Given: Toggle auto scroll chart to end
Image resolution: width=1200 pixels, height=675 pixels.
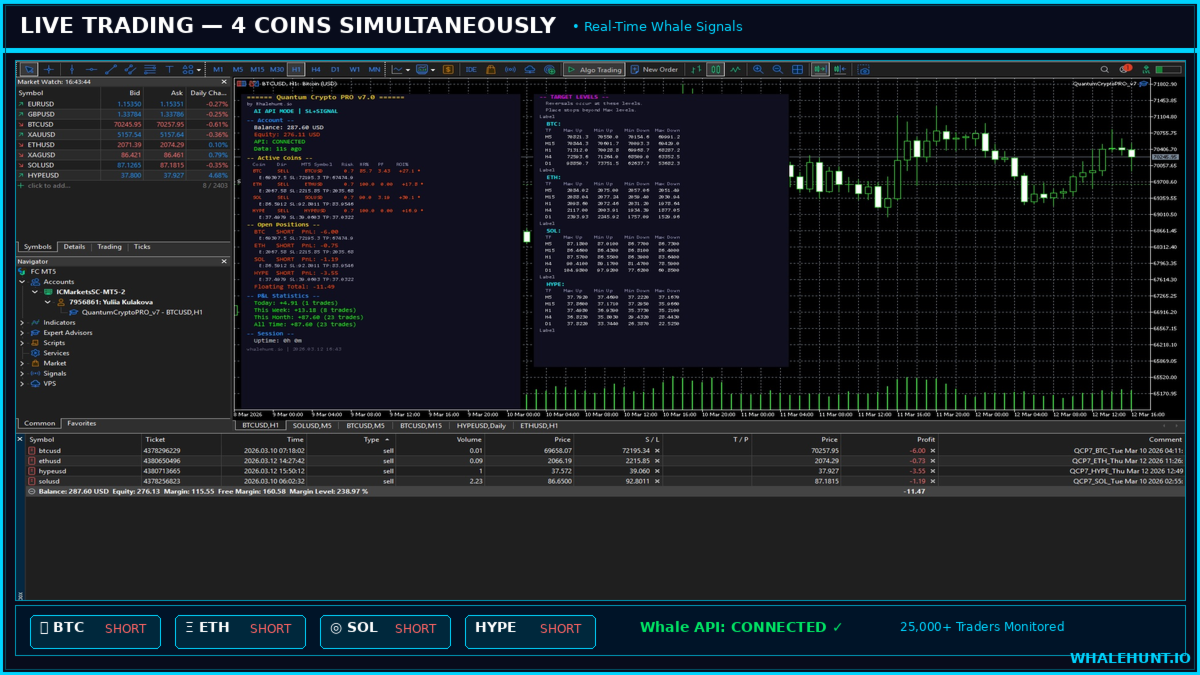Looking at the screenshot, I should 820,69.
